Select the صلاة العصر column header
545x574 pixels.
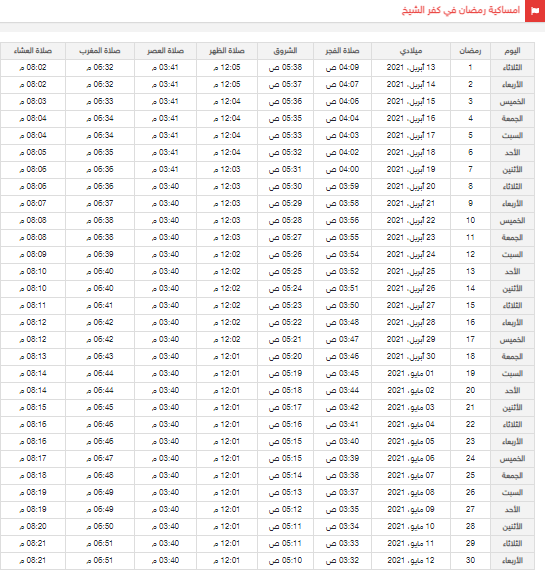[165, 51]
